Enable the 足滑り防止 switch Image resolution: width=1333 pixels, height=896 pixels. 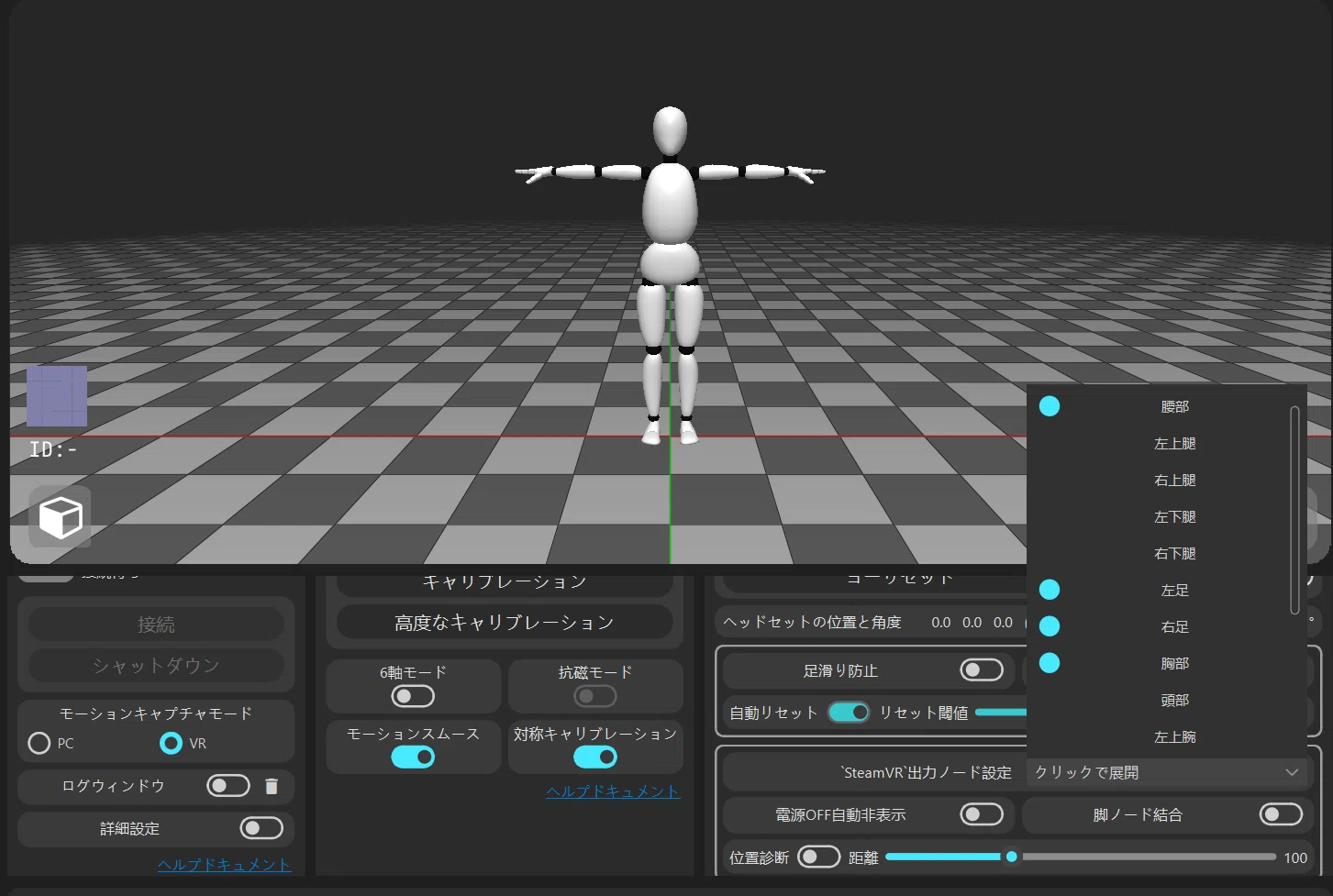tap(982, 670)
